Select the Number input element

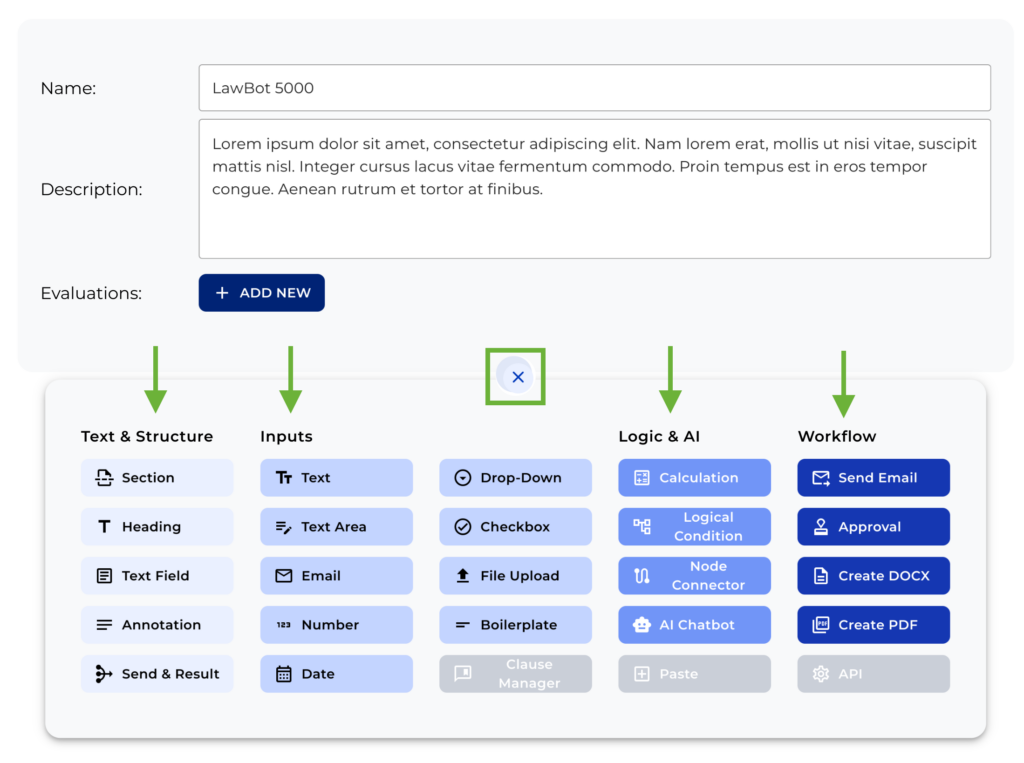(x=336, y=624)
